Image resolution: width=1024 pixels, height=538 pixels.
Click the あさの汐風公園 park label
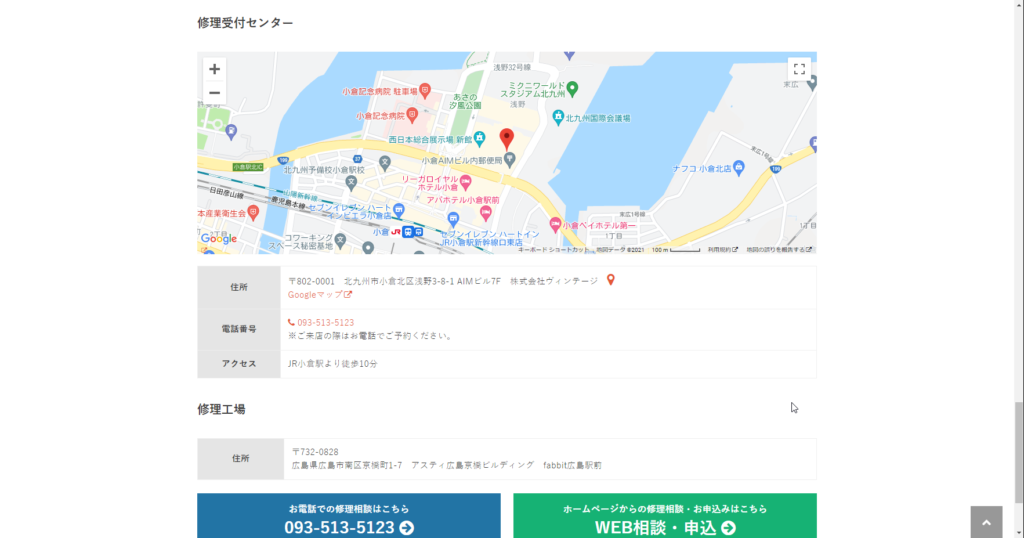(465, 101)
